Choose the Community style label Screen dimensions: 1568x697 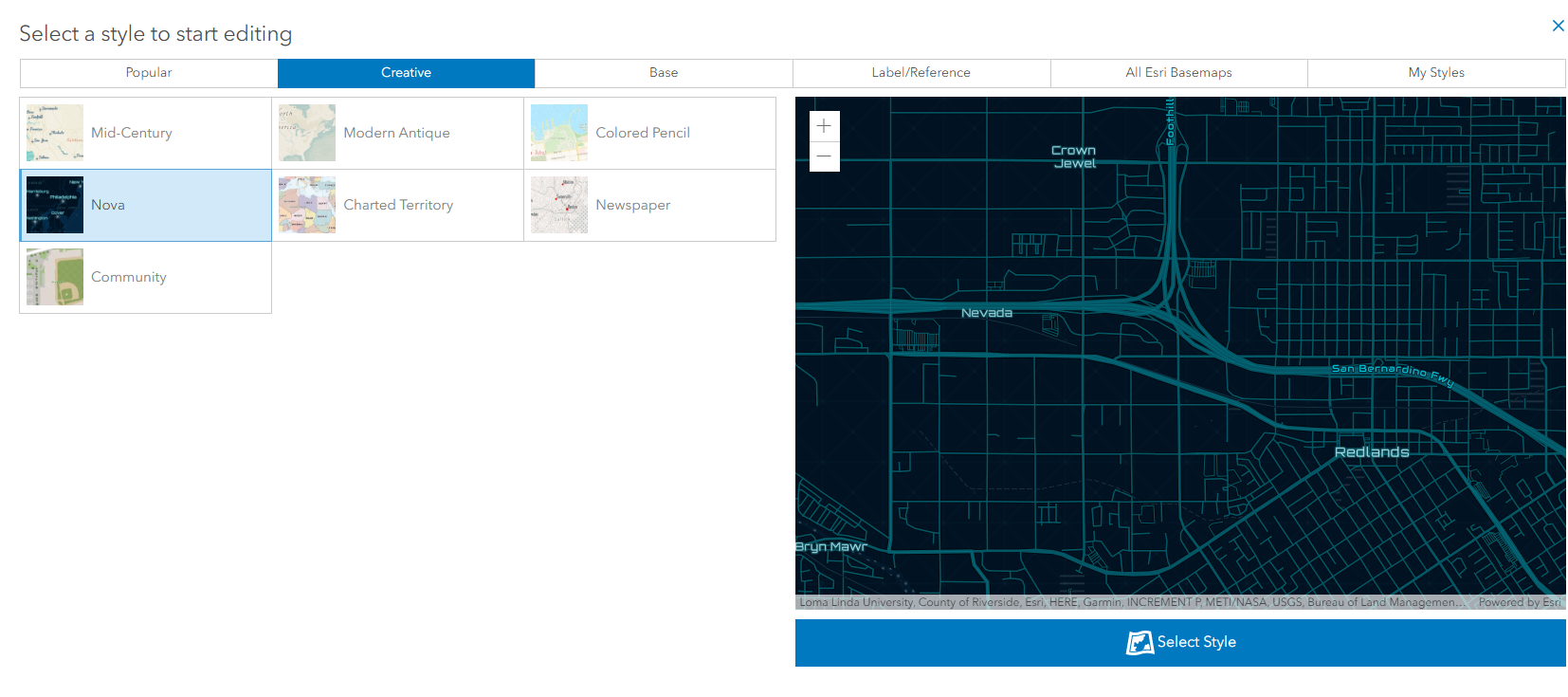(x=129, y=277)
